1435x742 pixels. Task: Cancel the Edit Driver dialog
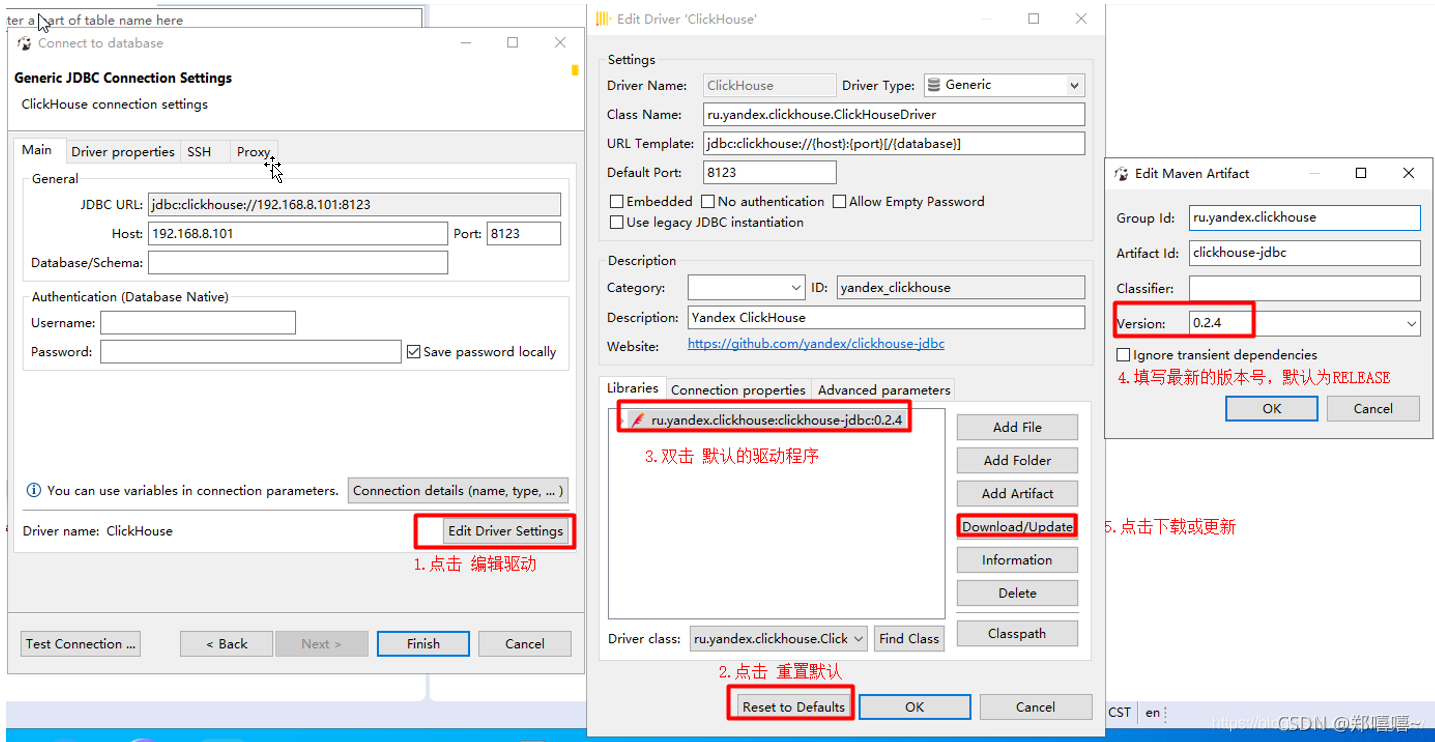[1035, 707]
